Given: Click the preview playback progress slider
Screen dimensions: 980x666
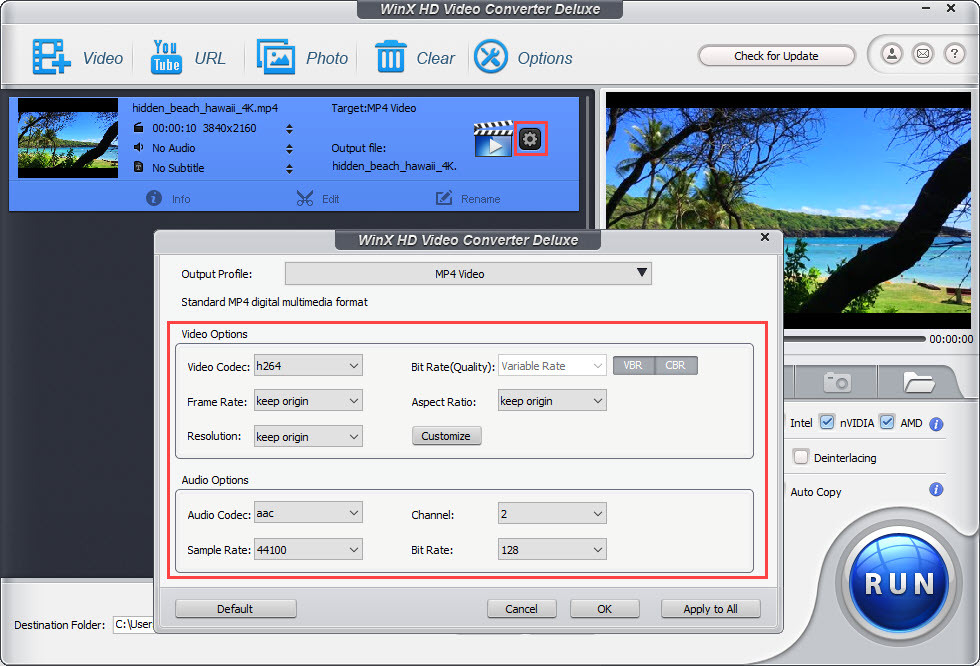Looking at the screenshot, I should point(854,339).
